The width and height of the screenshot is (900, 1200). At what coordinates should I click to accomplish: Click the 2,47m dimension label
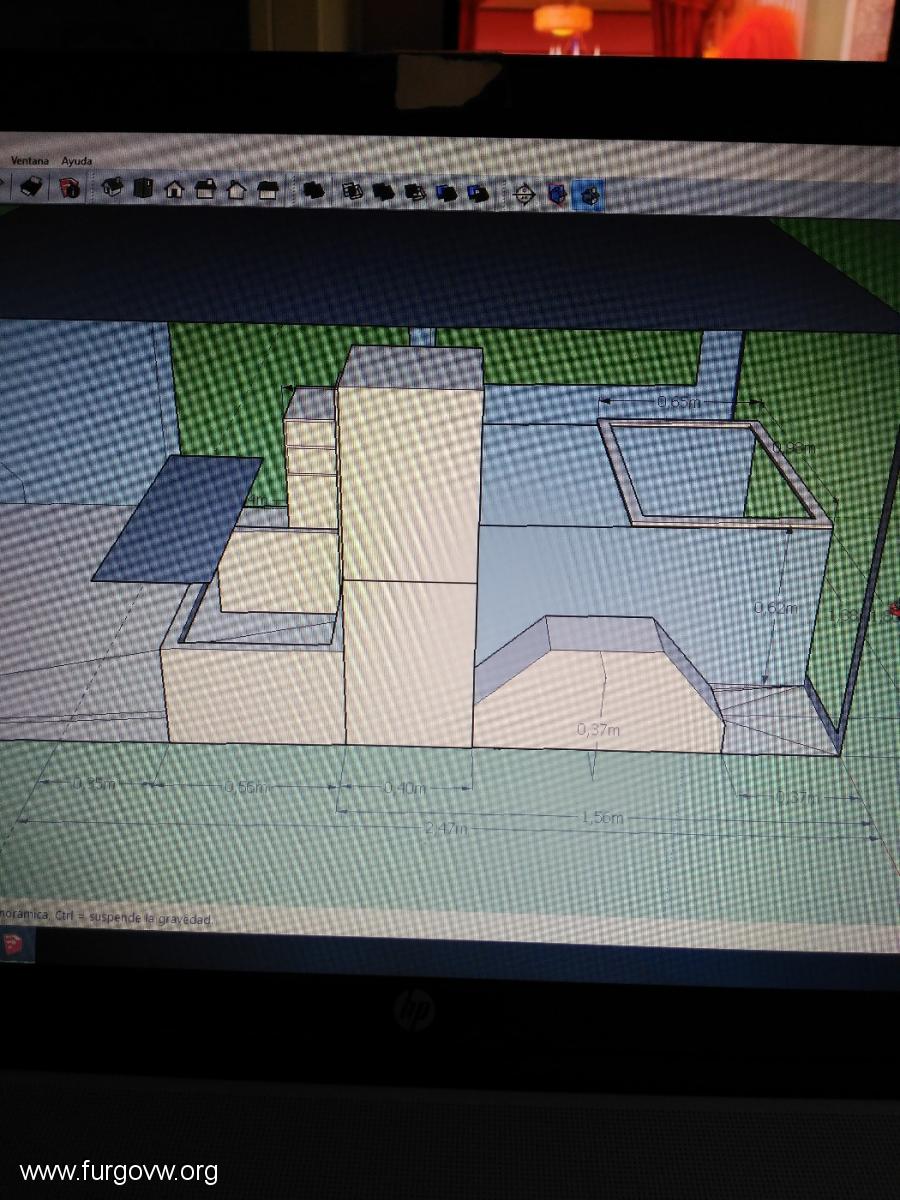coord(446,828)
